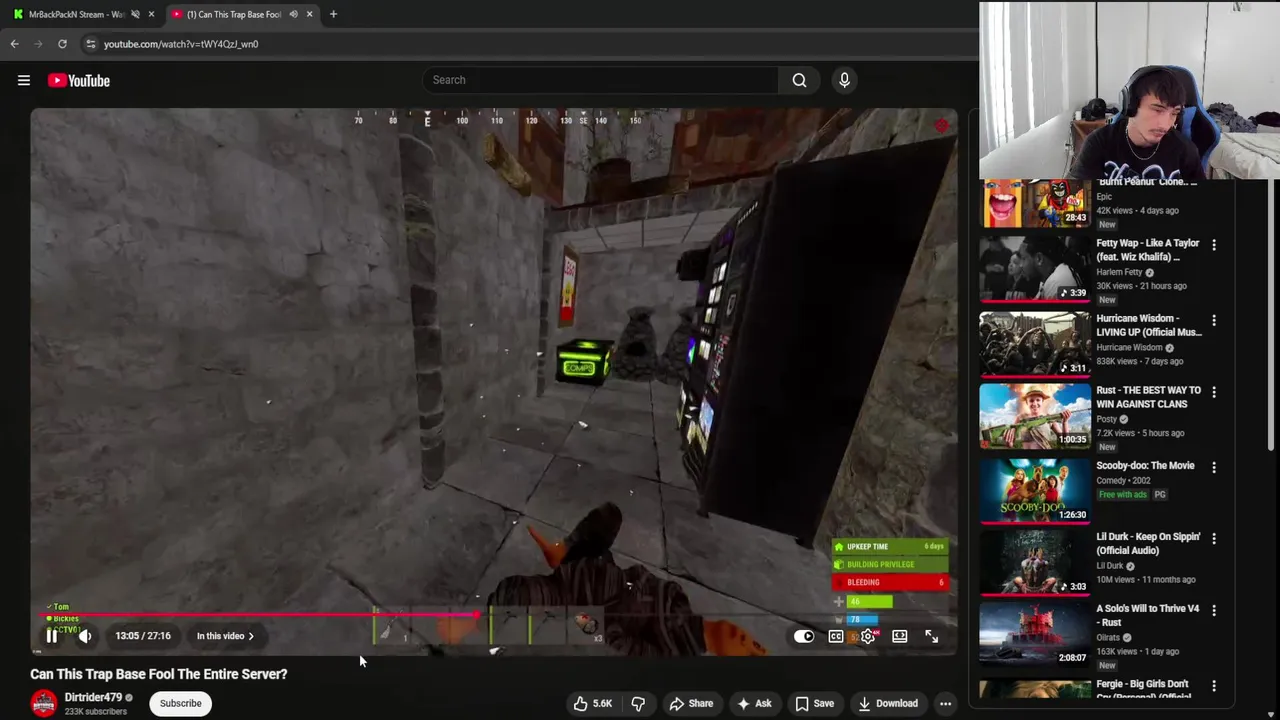The height and width of the screenshot is (720, 1280).
Task: Enter full screen mode
Action: [x=931, y=636]
